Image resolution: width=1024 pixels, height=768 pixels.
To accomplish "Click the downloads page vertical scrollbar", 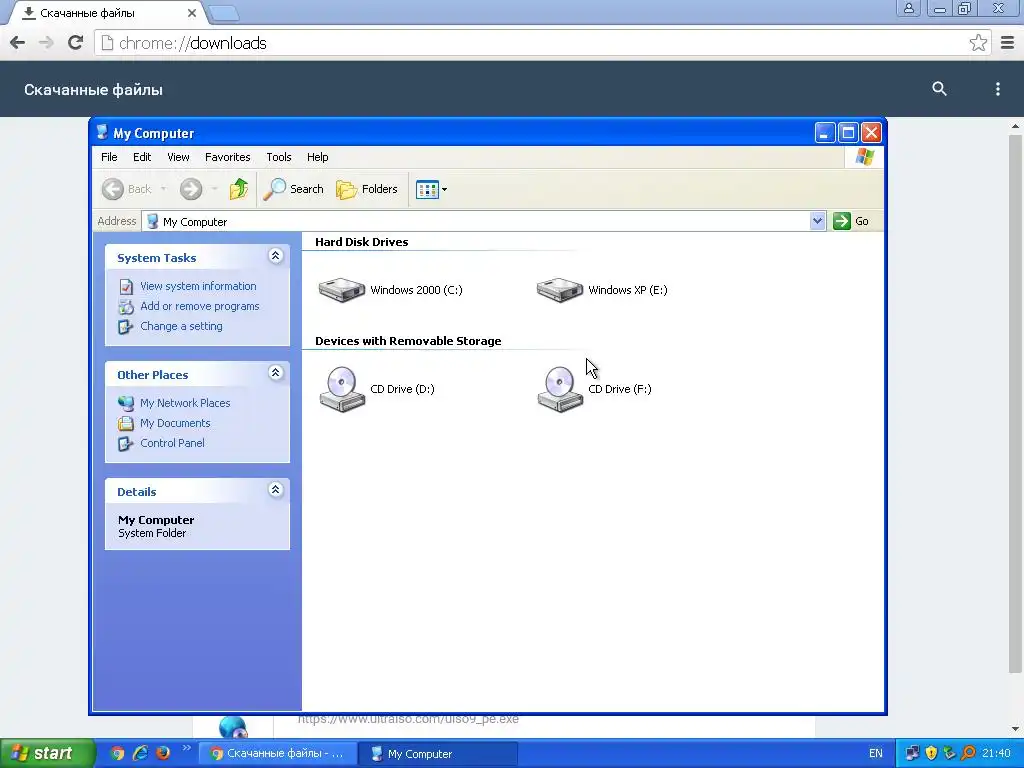I will [x=1015, y=404].
